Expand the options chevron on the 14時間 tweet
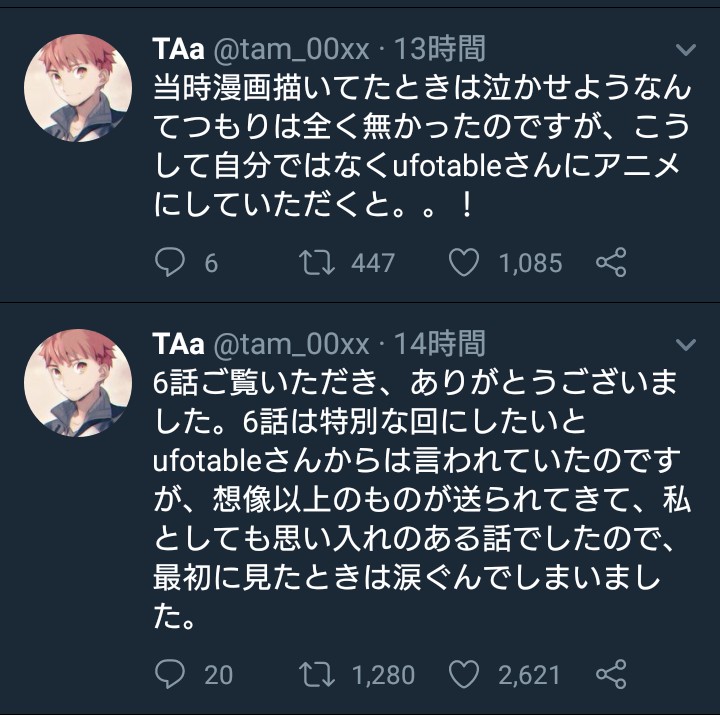Screen dimensions: 720x715 coord(686,345)
